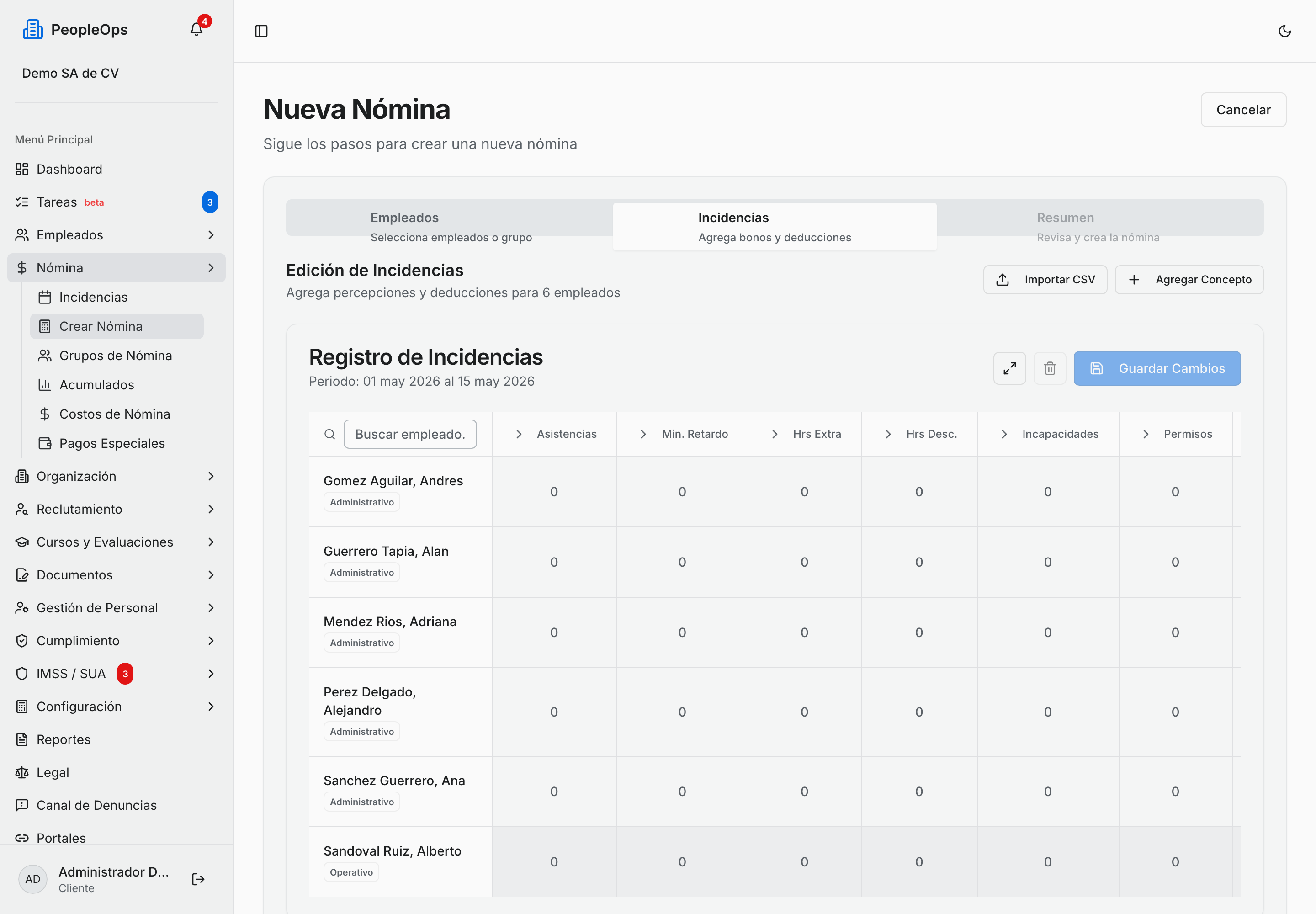Expand the Min. Retardo column chevron
Image resolution: width=1316 pixels, height=914 pixels.
point(643,434)
